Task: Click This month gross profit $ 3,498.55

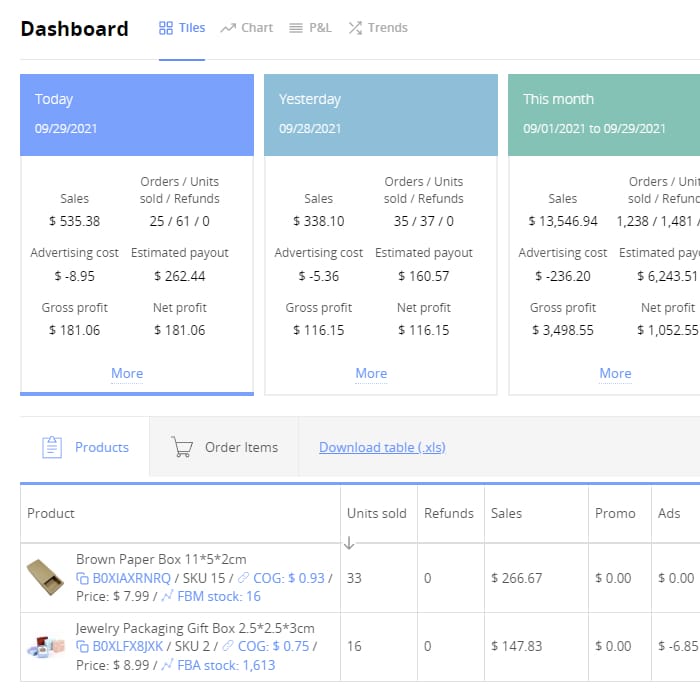Action: click(563, 330)
